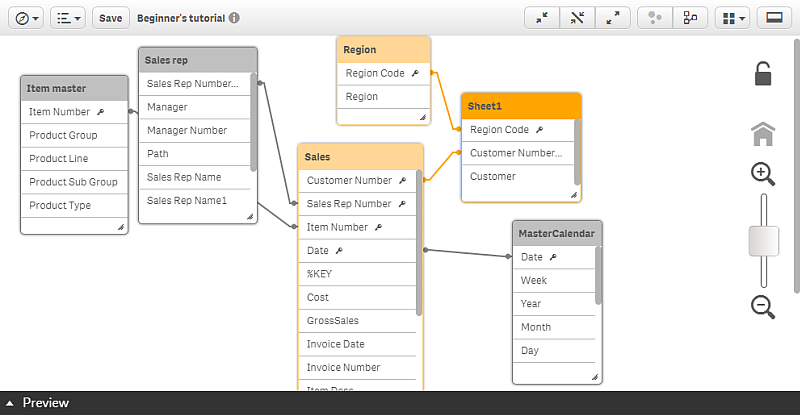Click the unlock padlock icon
The height and width of the screenshot is (415, 800).
(x=763, y=74)
